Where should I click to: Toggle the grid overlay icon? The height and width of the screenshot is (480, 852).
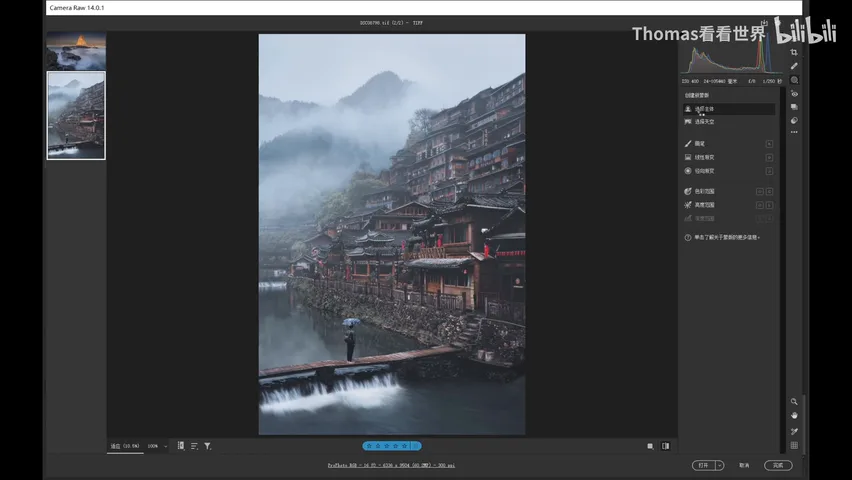tap(794, 445)
